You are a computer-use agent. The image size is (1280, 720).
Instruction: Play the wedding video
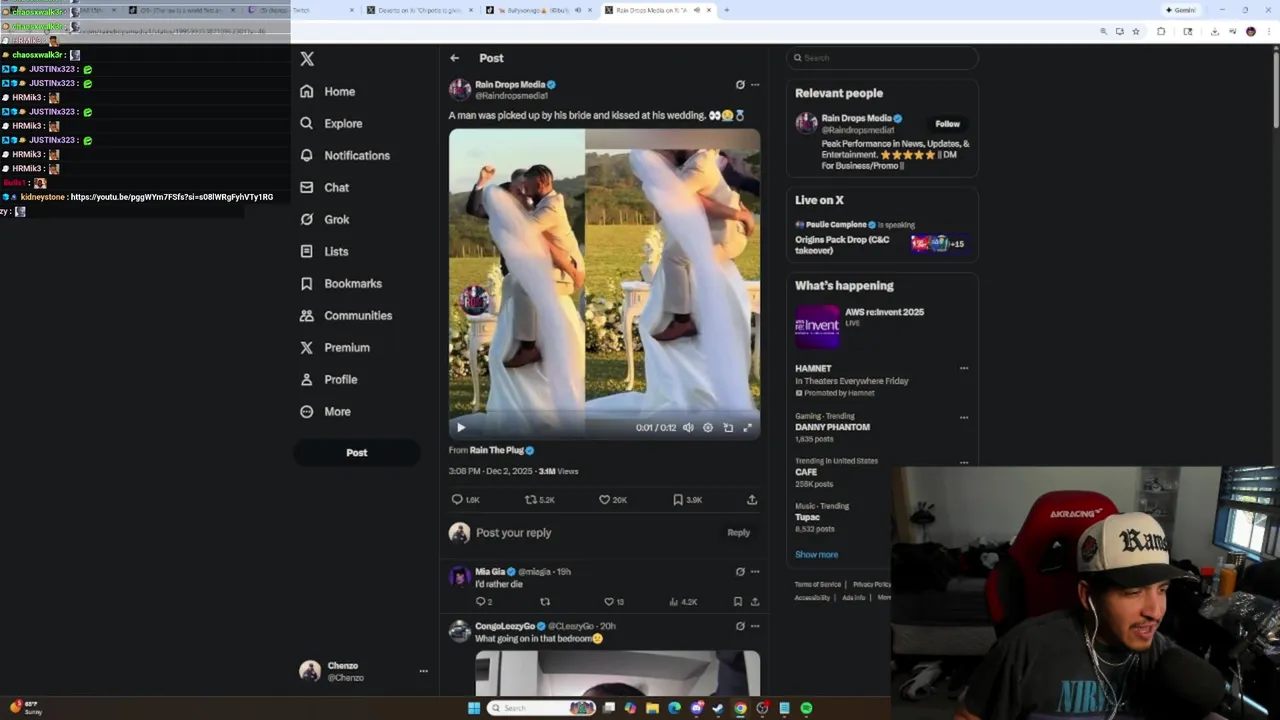pos(461,427)
